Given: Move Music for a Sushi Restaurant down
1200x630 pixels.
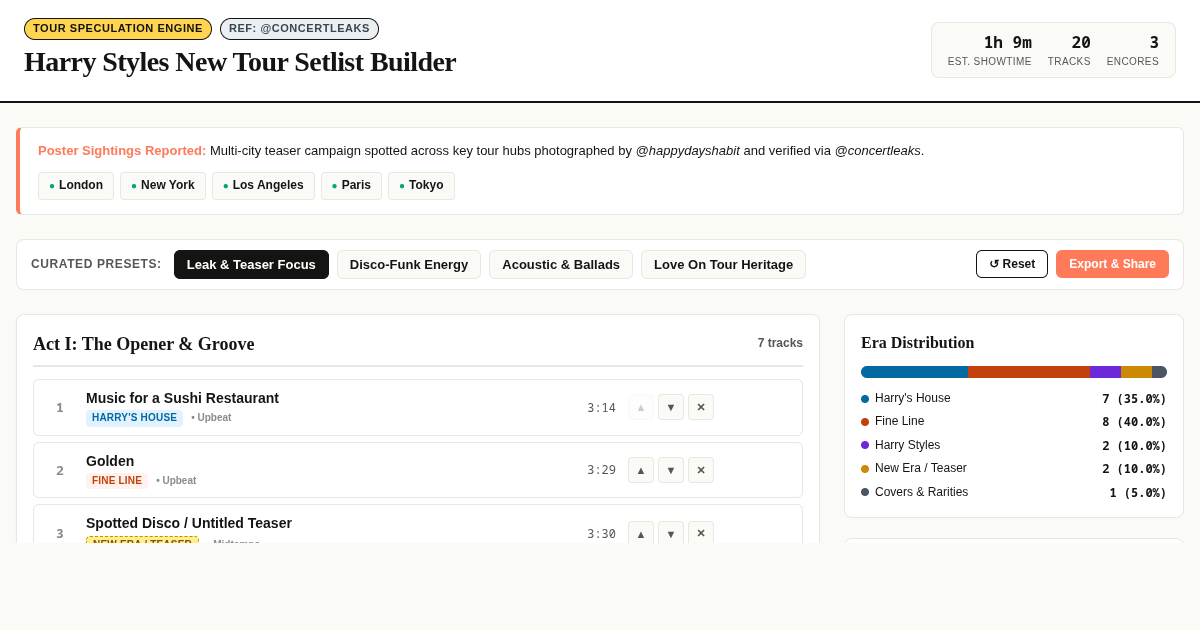Looking at the screenshot, I should point(671,407).
